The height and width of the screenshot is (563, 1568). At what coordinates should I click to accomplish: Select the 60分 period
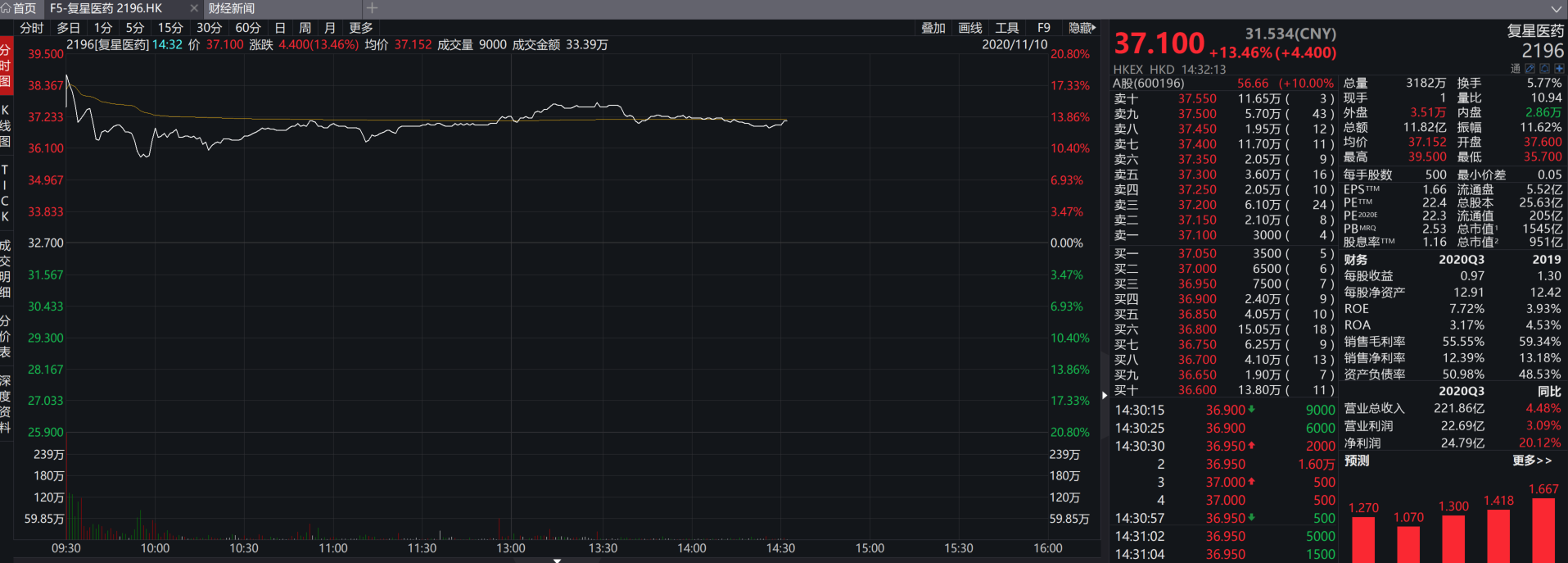tap(248, 28)
